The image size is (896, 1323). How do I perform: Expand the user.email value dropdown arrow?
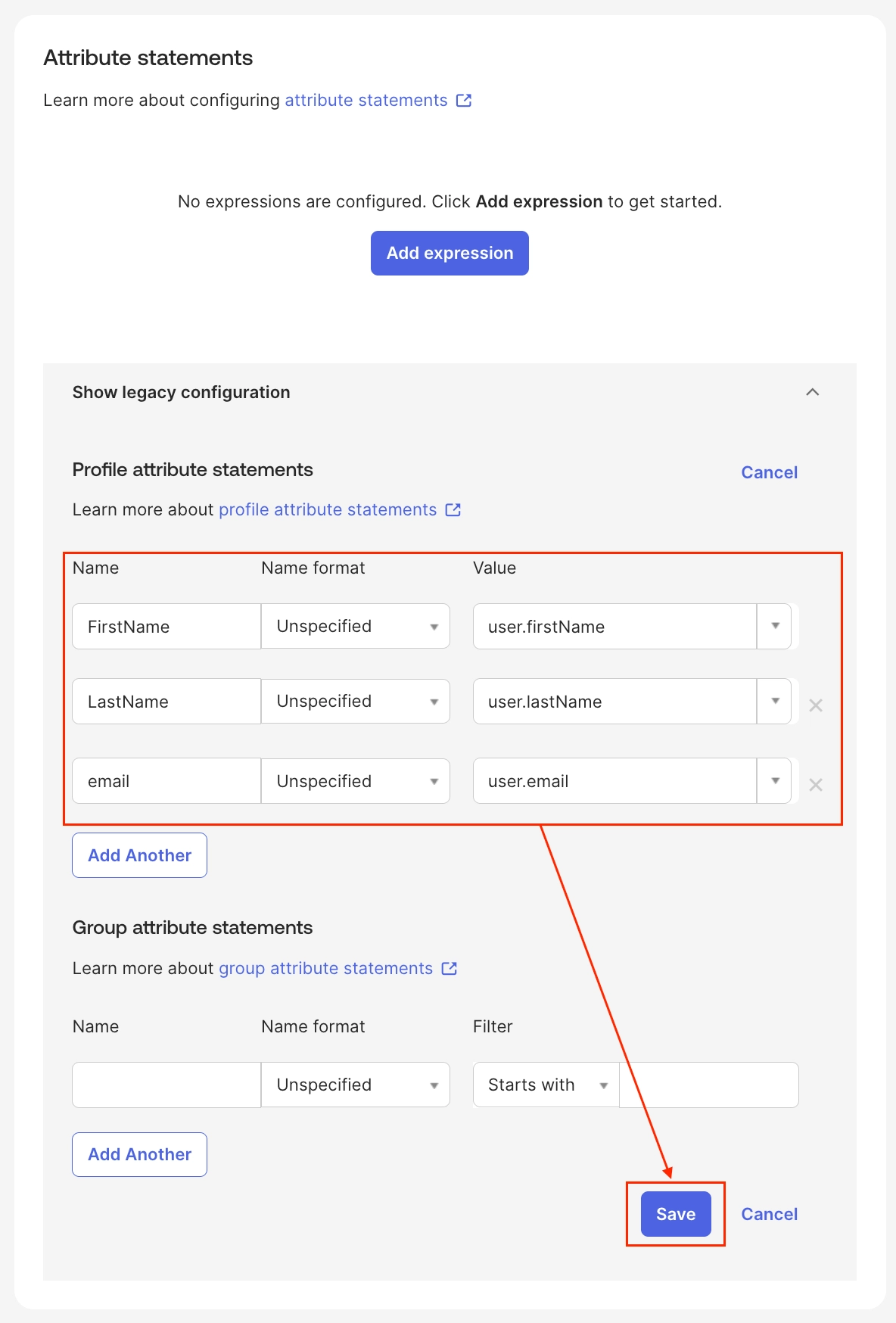(x=775, y=781)
